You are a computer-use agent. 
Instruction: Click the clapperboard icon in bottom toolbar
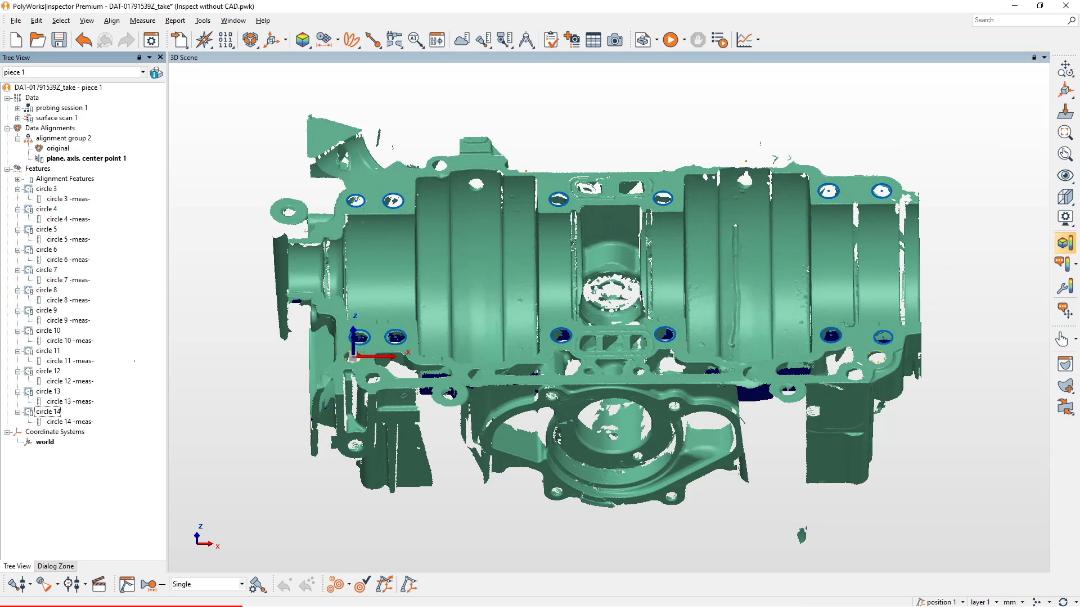point(98,584)
